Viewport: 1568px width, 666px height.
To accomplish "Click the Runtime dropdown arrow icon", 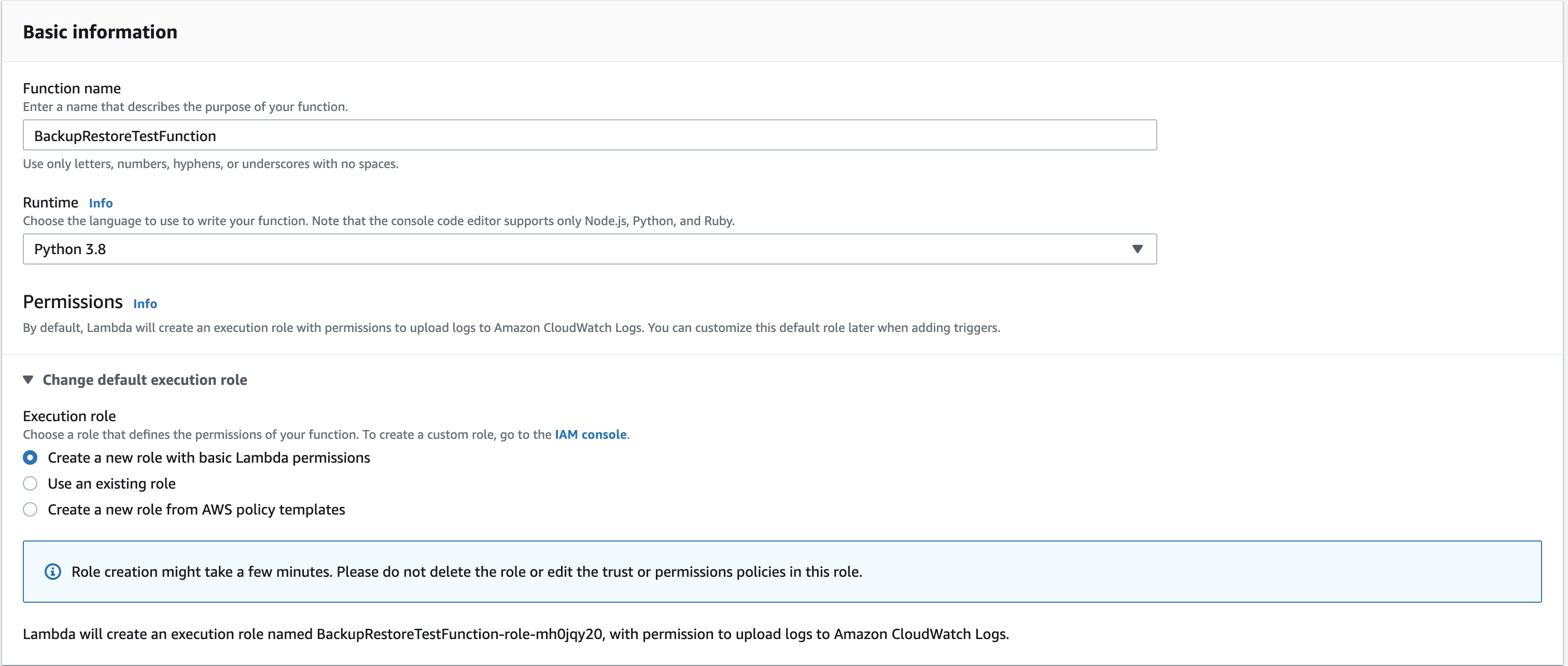I will (1137, 249).
